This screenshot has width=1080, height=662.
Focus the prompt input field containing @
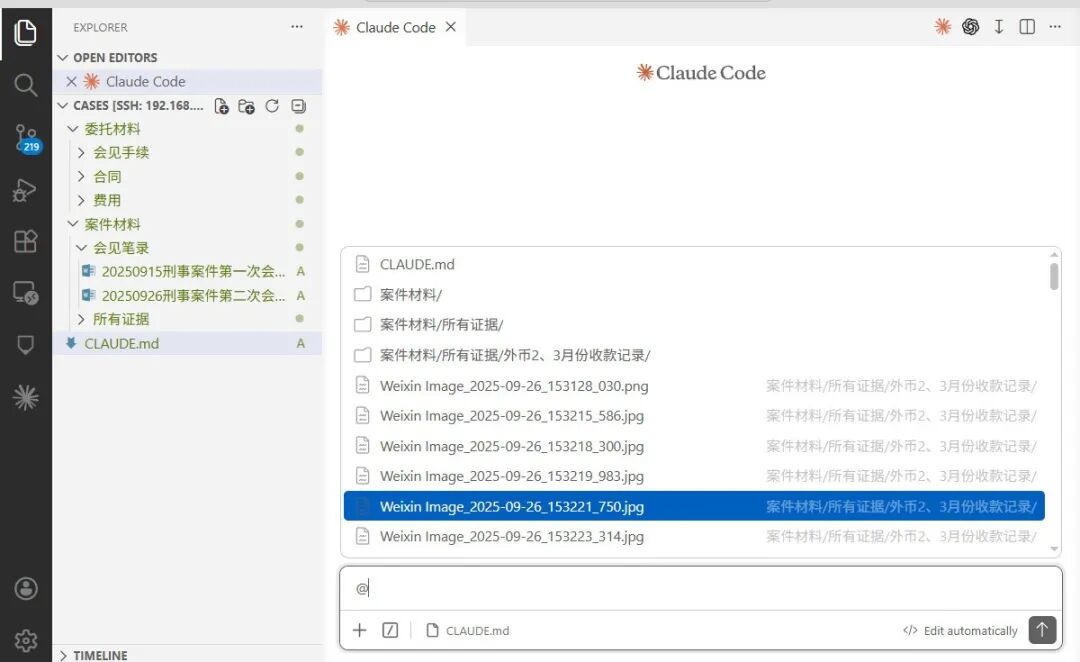(700, 588)
